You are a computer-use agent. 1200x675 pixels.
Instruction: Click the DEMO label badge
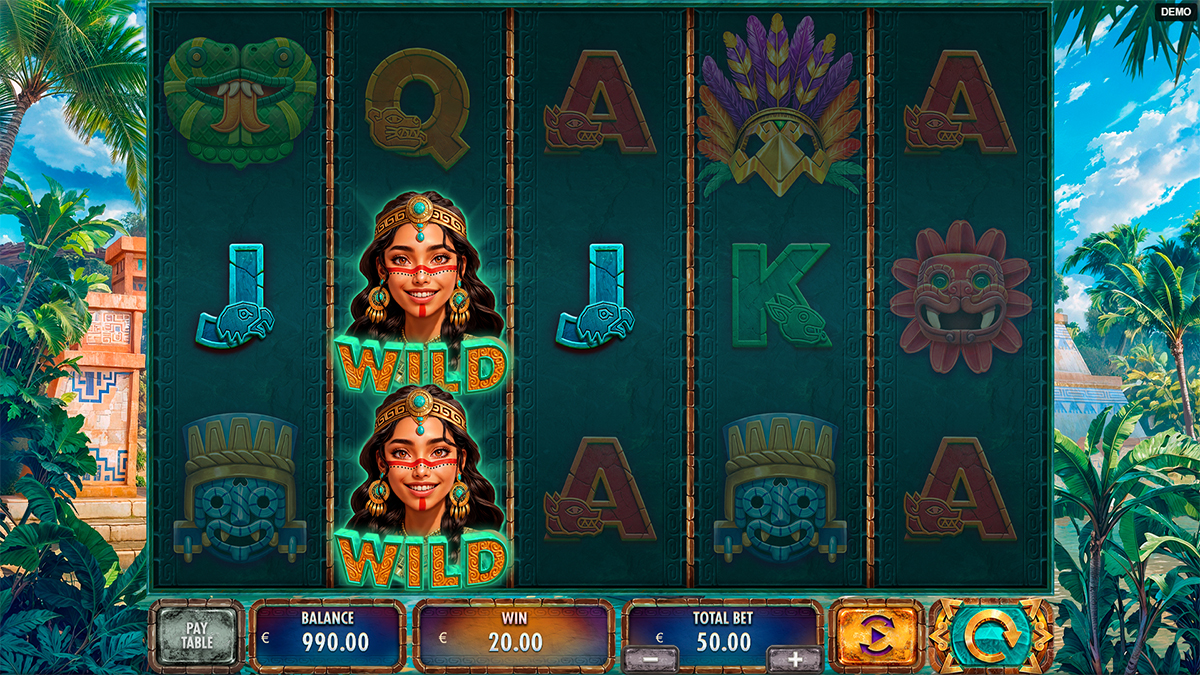(x=1177, y=12)
